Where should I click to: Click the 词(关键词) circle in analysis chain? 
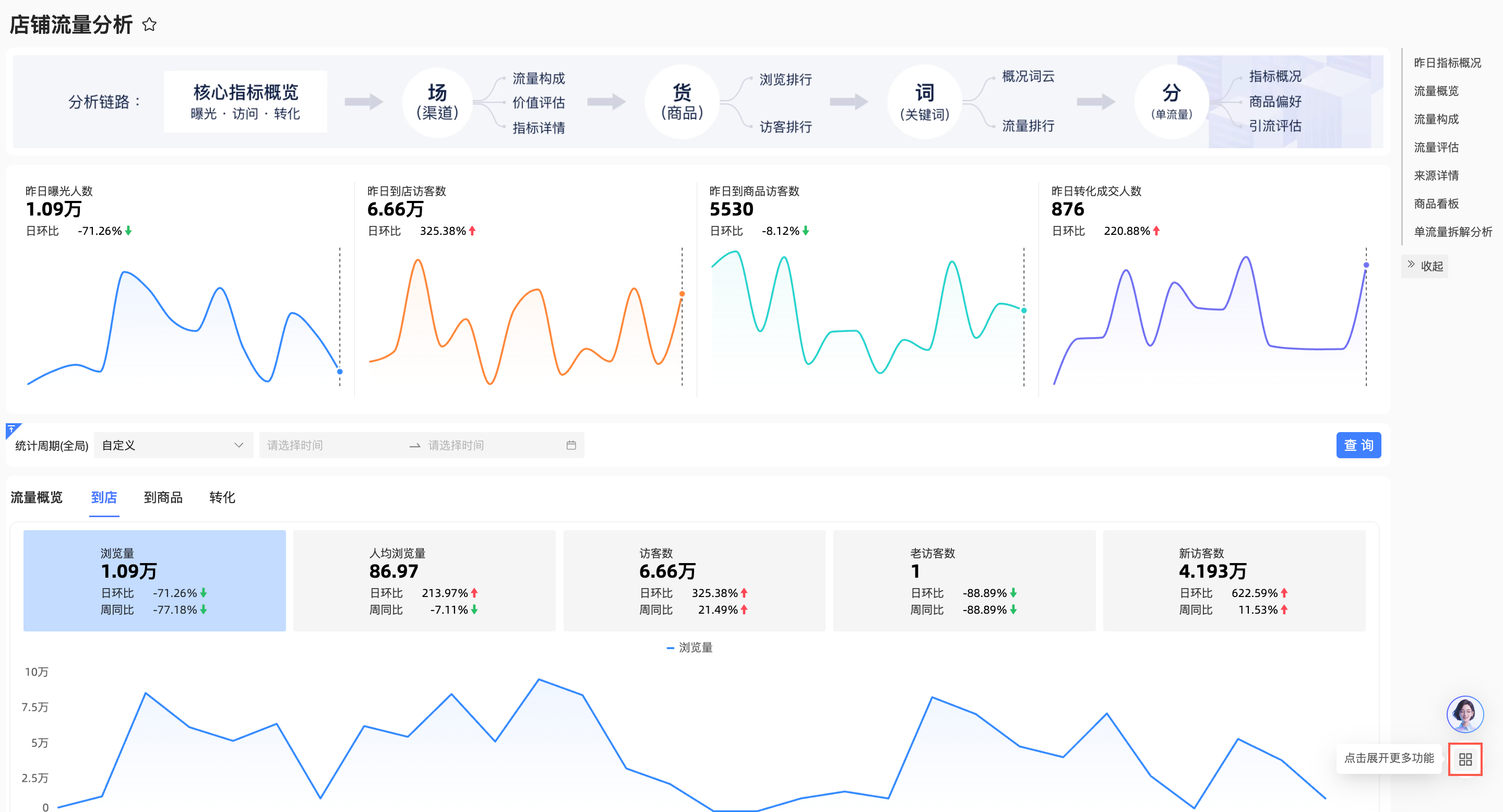924,102
